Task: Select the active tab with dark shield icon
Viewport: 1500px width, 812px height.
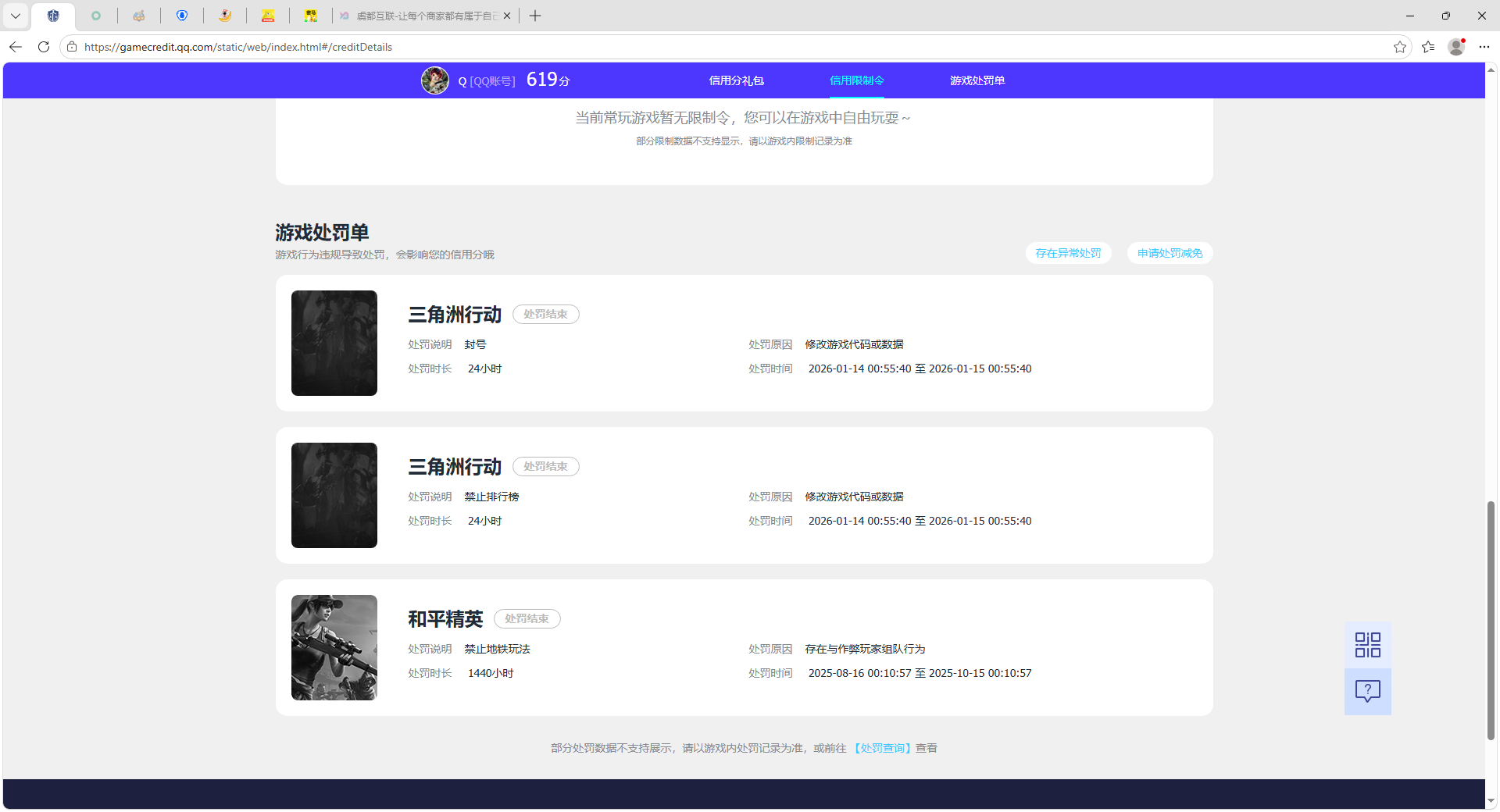Action: pos(53,16)
